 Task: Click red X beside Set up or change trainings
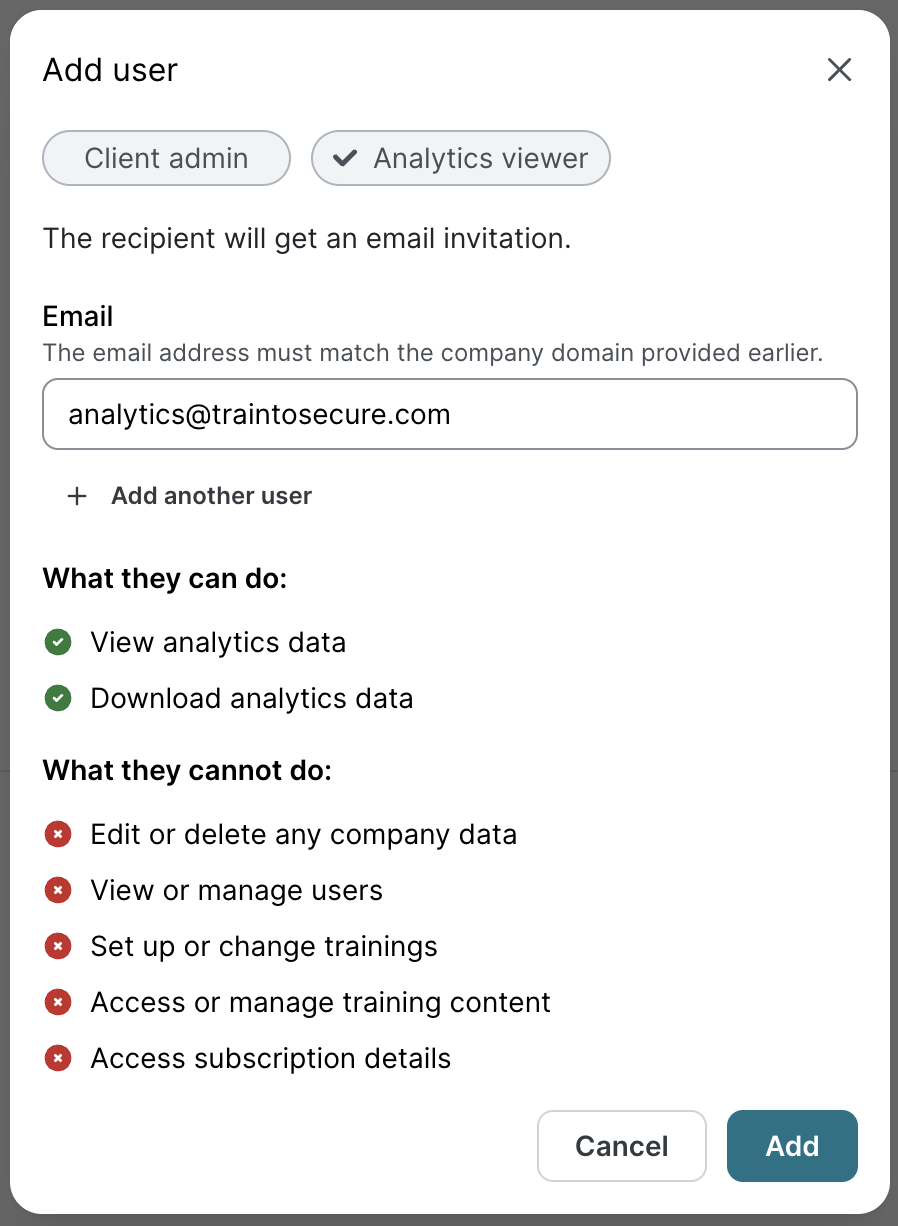58,946
